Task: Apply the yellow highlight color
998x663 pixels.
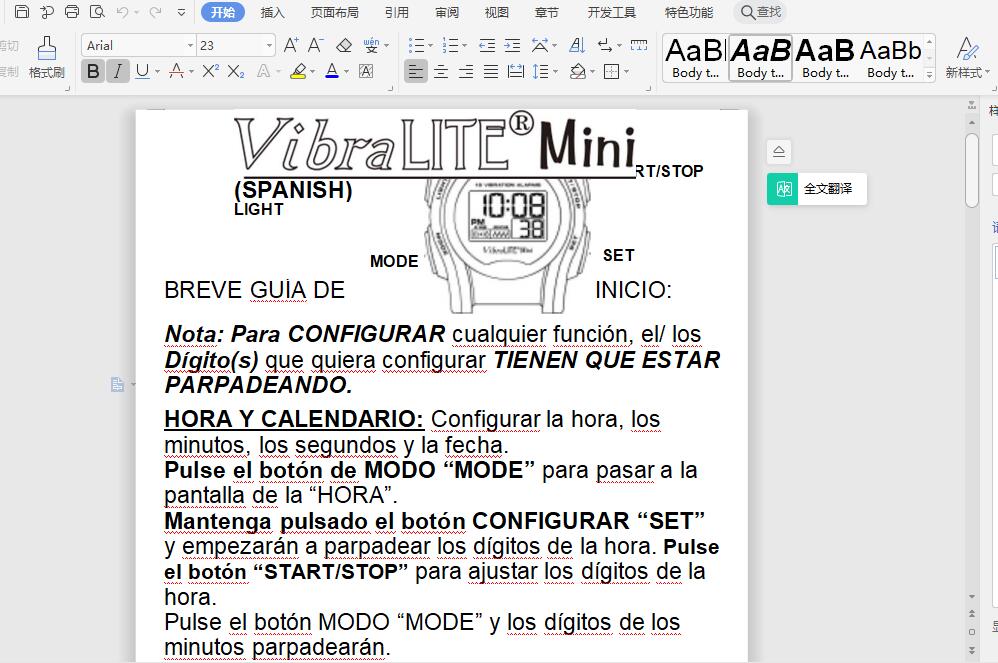Action: click(x=298, y=71)
